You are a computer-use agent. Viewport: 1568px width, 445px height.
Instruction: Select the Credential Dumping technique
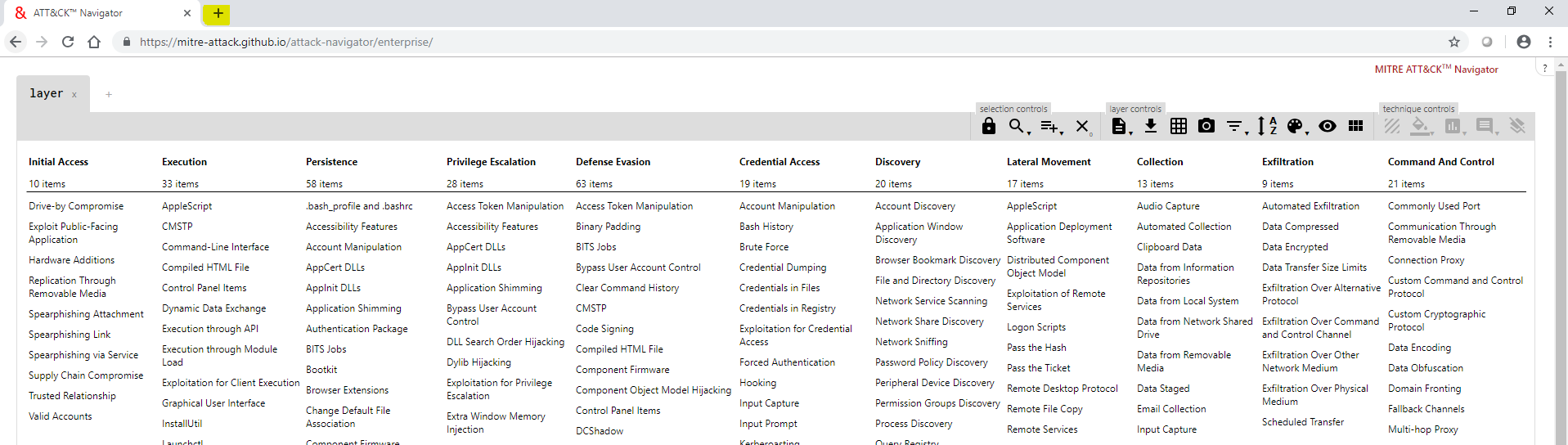tap(783, 267)
